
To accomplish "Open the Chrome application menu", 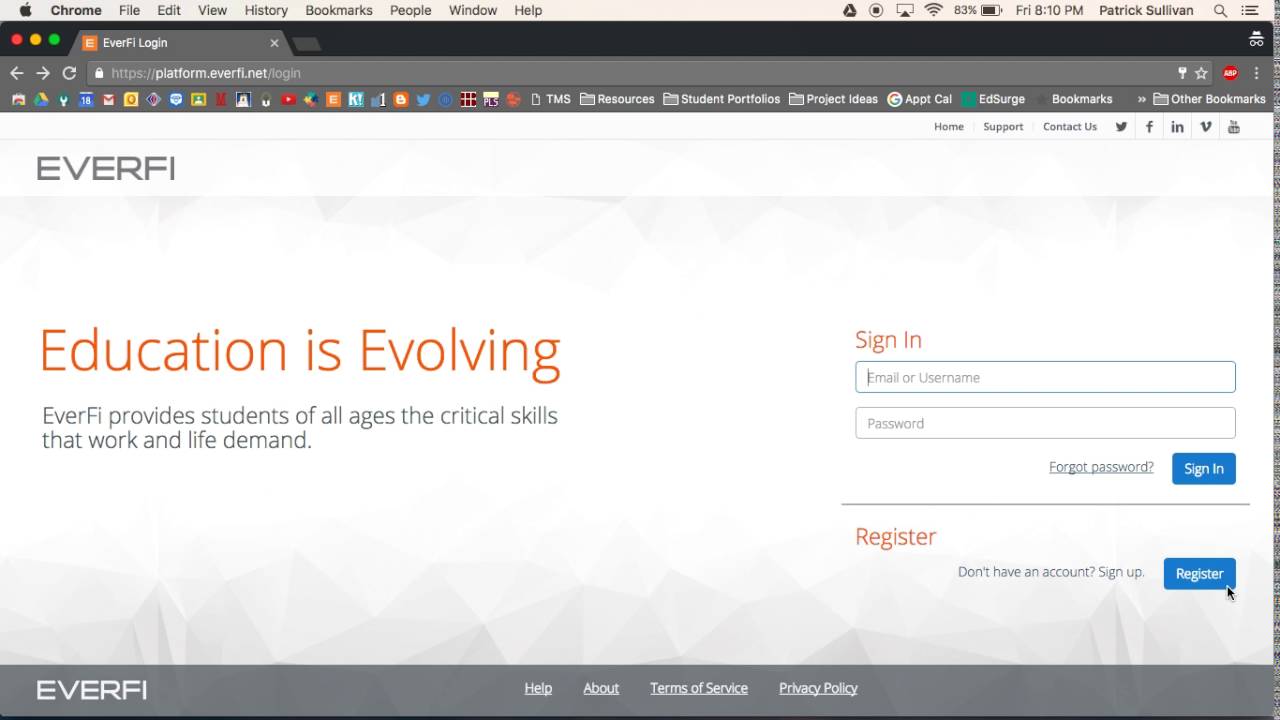I will click(x=76, y=10).
